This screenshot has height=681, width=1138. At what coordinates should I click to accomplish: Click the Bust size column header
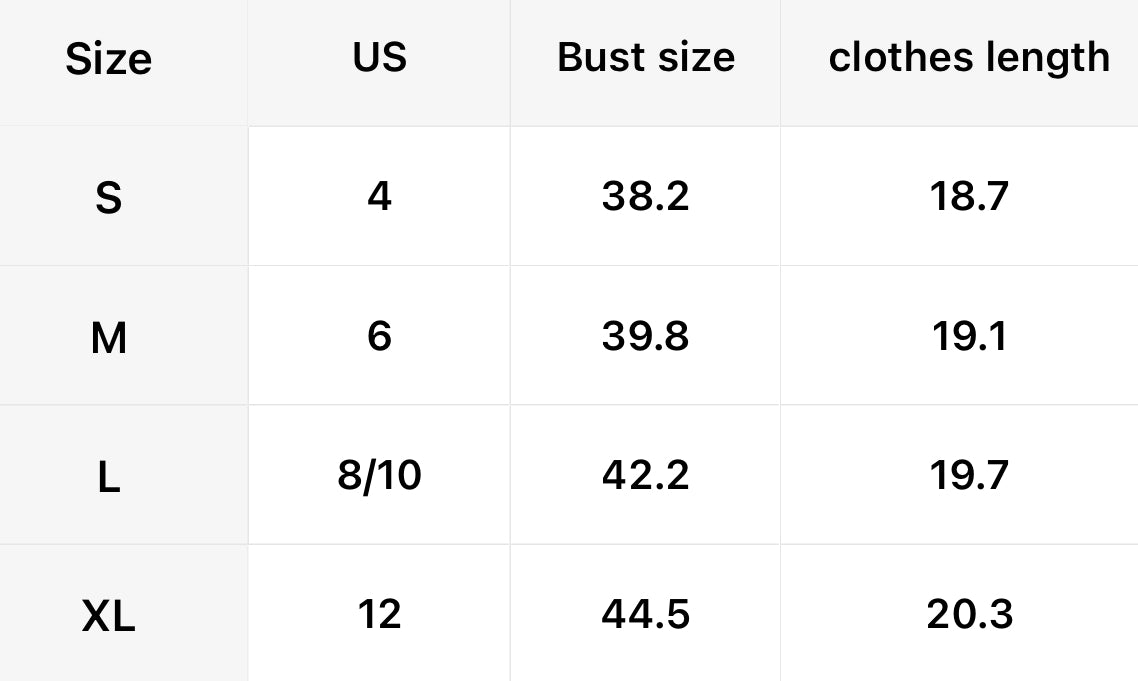[645, 58]
